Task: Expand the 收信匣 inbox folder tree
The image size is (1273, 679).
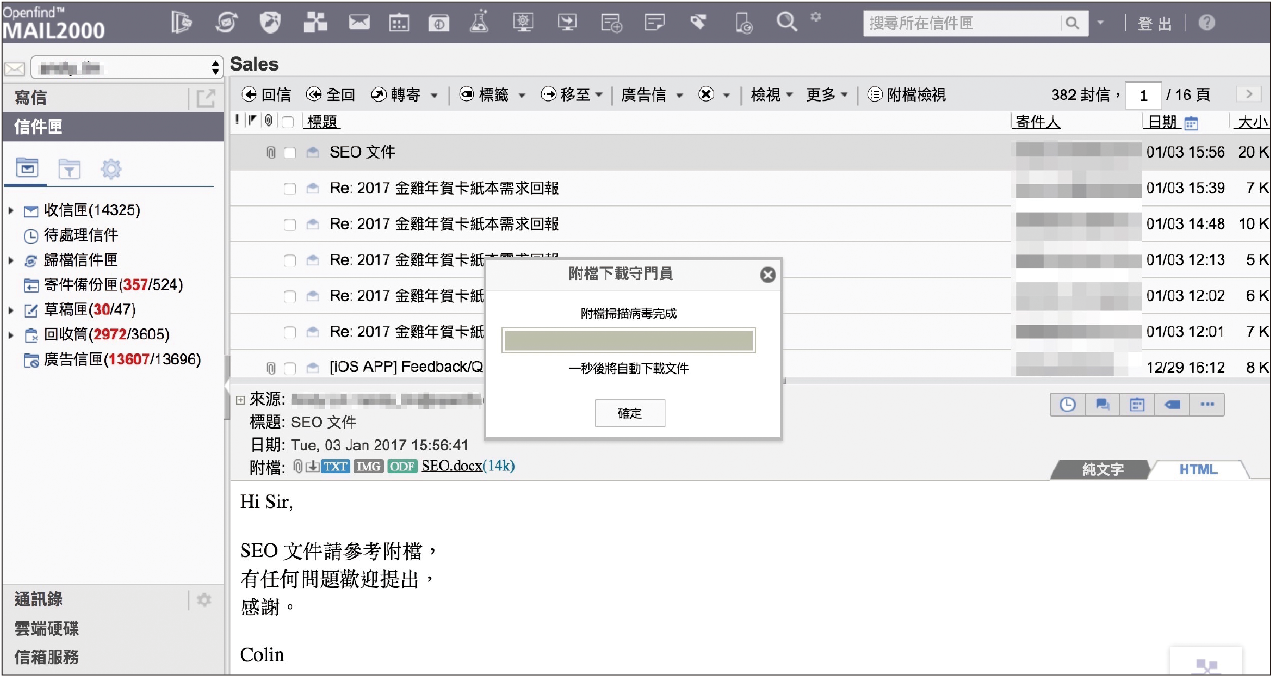Action: tap(11, 211)
